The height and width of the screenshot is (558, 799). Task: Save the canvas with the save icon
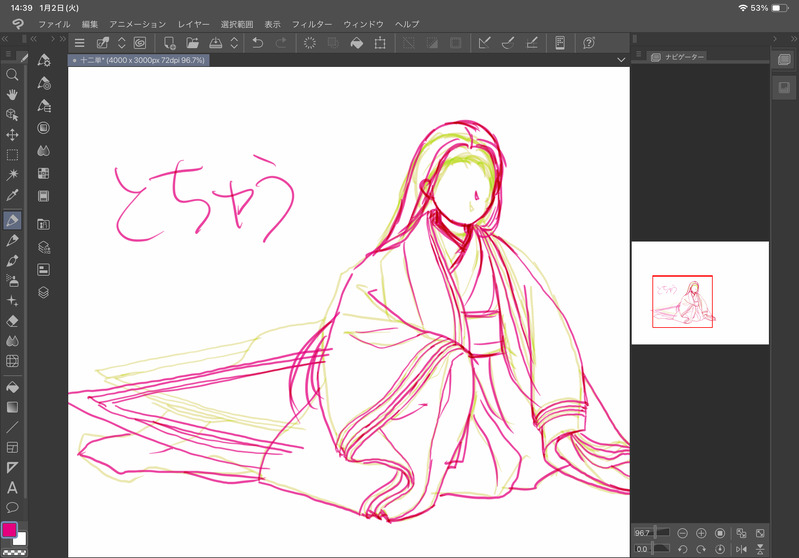pos(216,43)
